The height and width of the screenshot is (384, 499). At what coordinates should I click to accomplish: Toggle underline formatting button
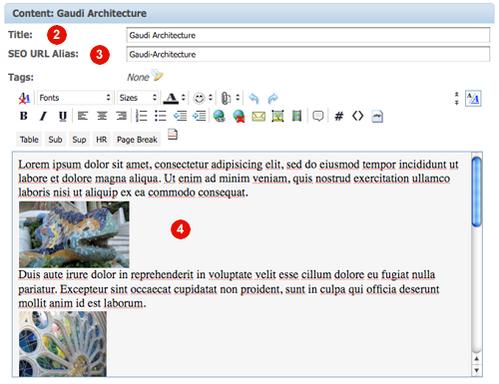[x=62, y=116]
